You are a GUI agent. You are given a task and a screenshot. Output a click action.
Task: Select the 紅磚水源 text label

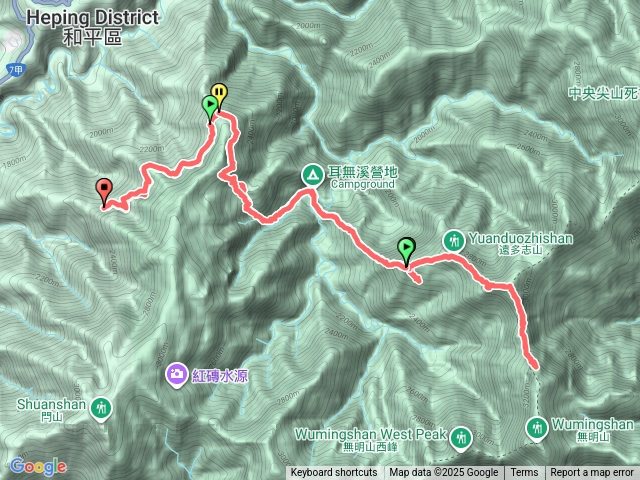[x=220, y=376]
